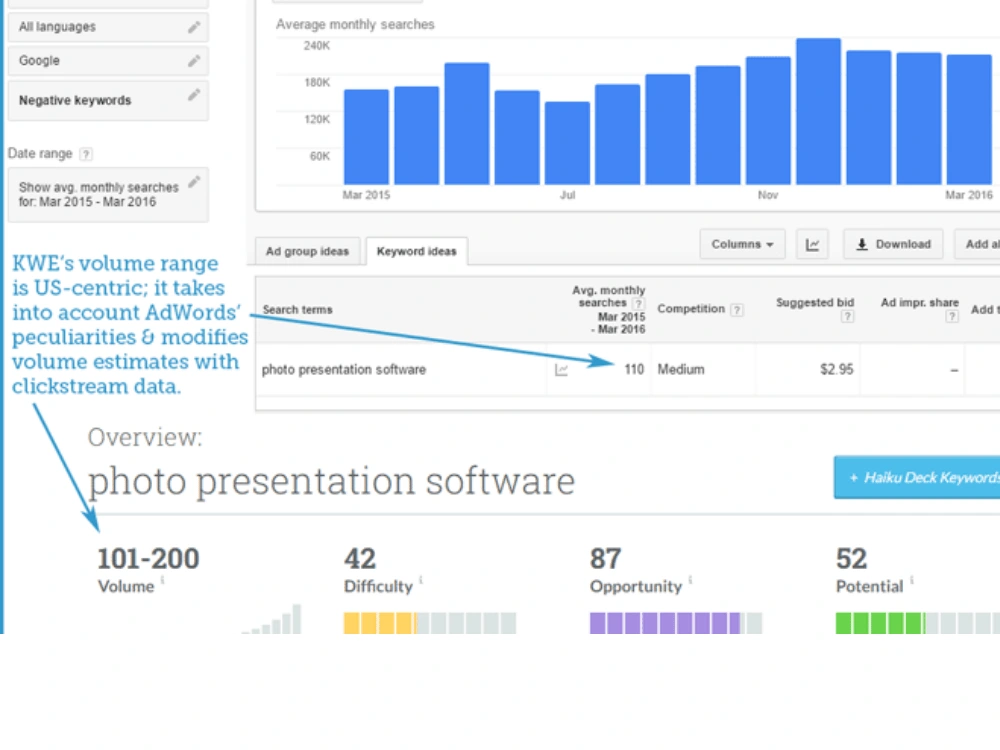Click the Add all button
Image resolution: width=1000 pixels, height=750 pixels.
(x=977, y=244)
